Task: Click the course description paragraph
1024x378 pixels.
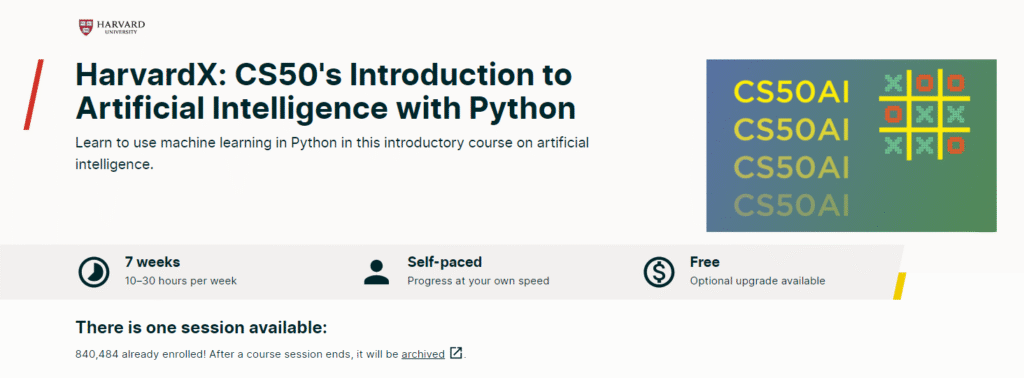Action: coord(332,154)
